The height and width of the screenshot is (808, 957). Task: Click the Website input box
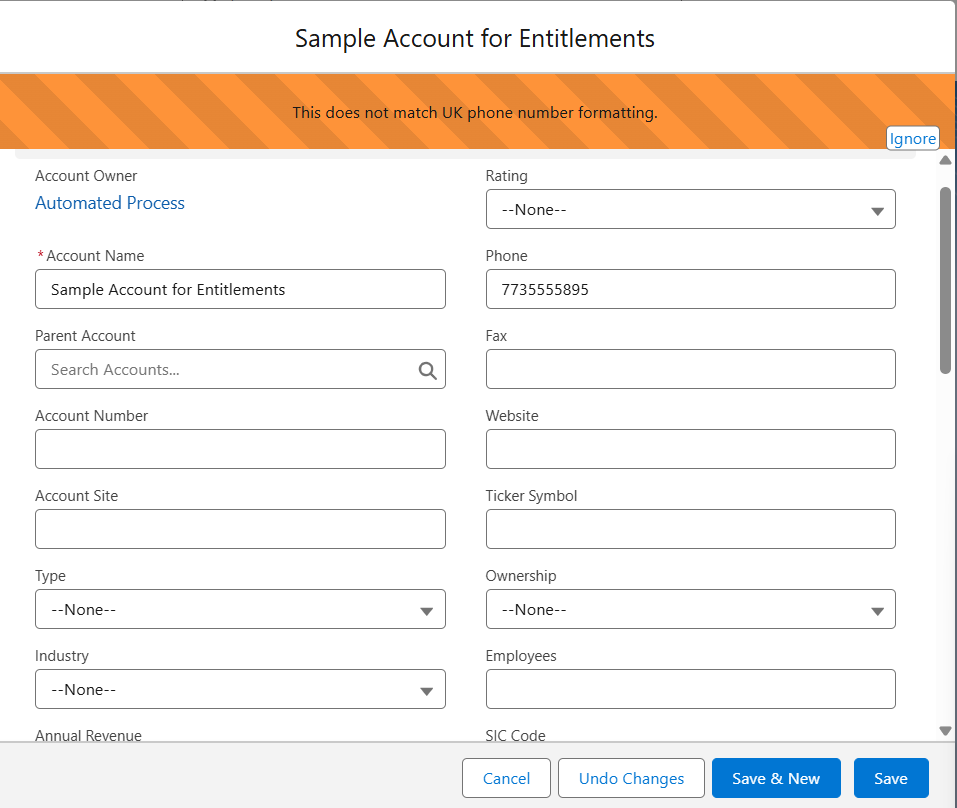coord(690,449)
